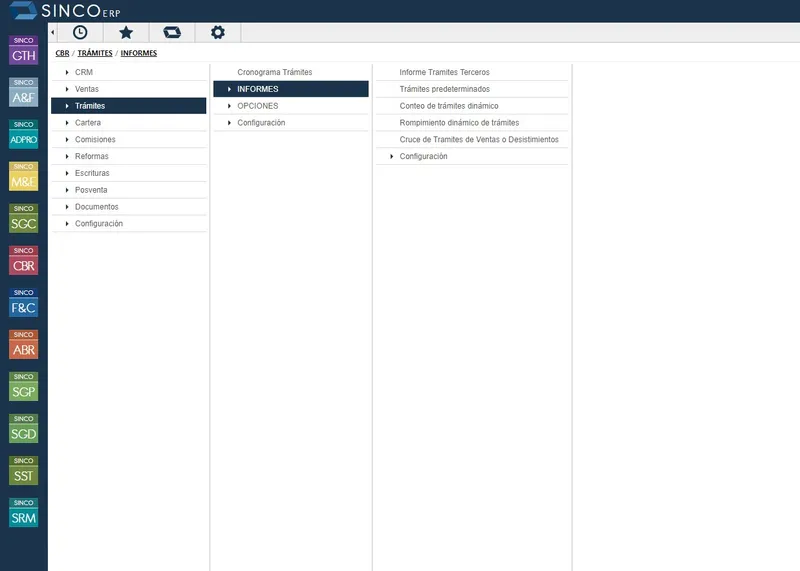Open the SINCO SGC module
This screenshot has width=800, height=571.
coord(23,218)
